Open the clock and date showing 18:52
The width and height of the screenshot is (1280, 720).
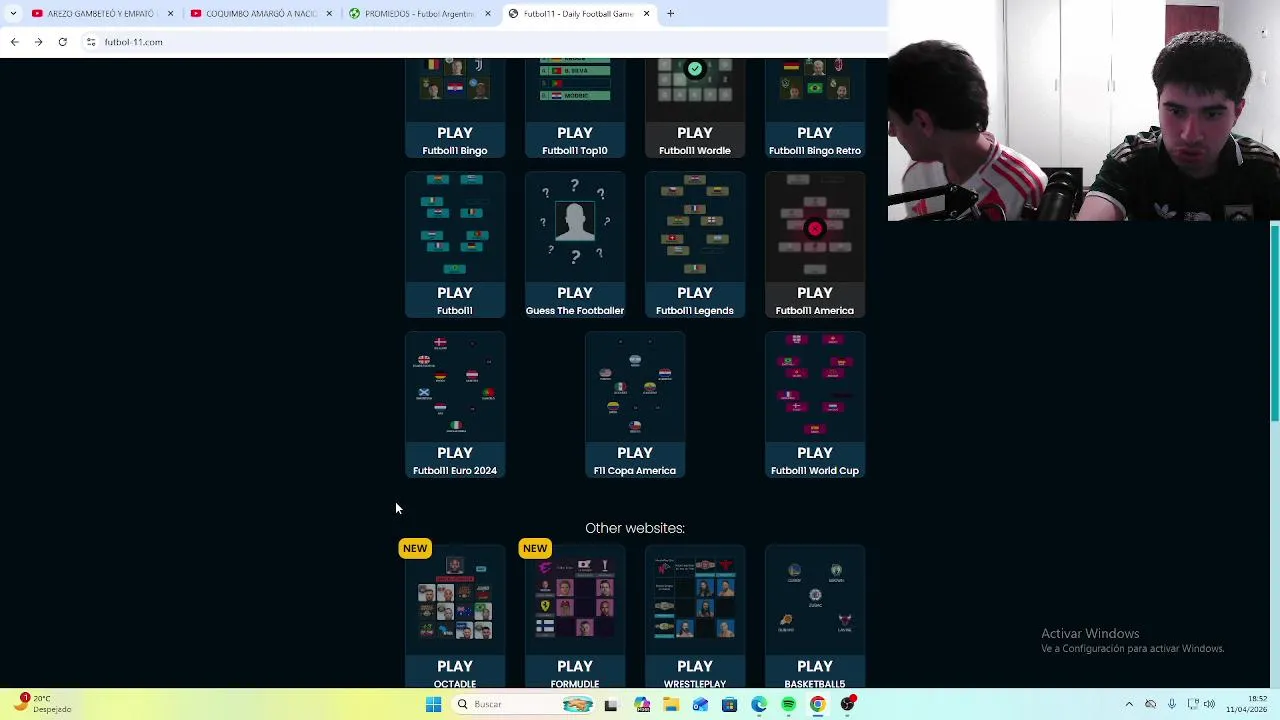[1245, 704]
